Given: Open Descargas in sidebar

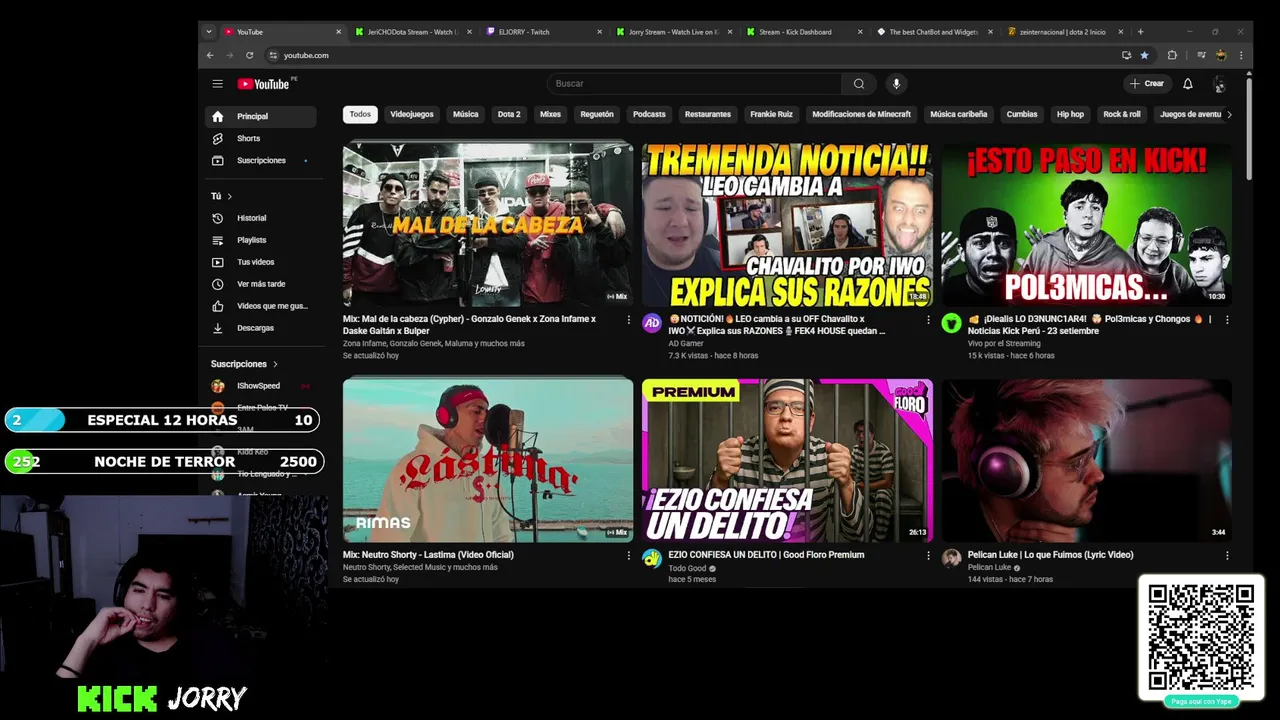Looking at the screenshot, I should pos(261,328).
